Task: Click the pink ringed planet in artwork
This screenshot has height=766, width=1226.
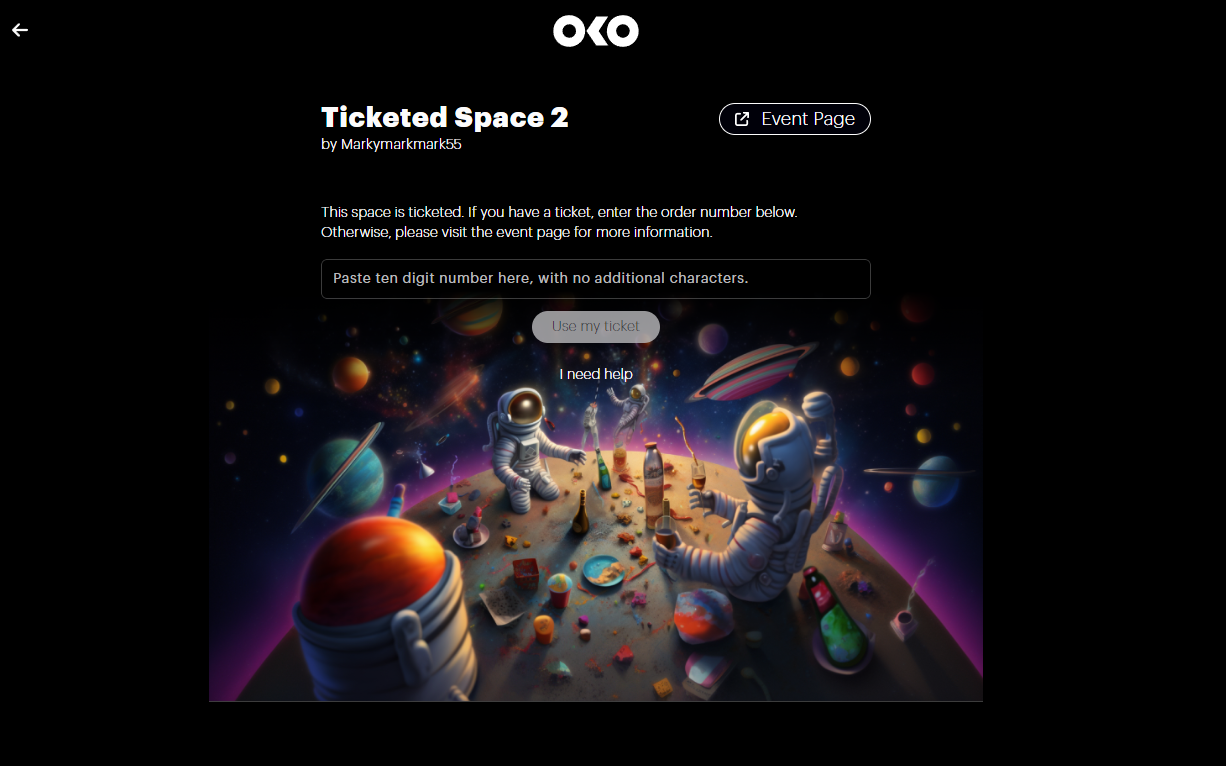Action: click(752, 371)
